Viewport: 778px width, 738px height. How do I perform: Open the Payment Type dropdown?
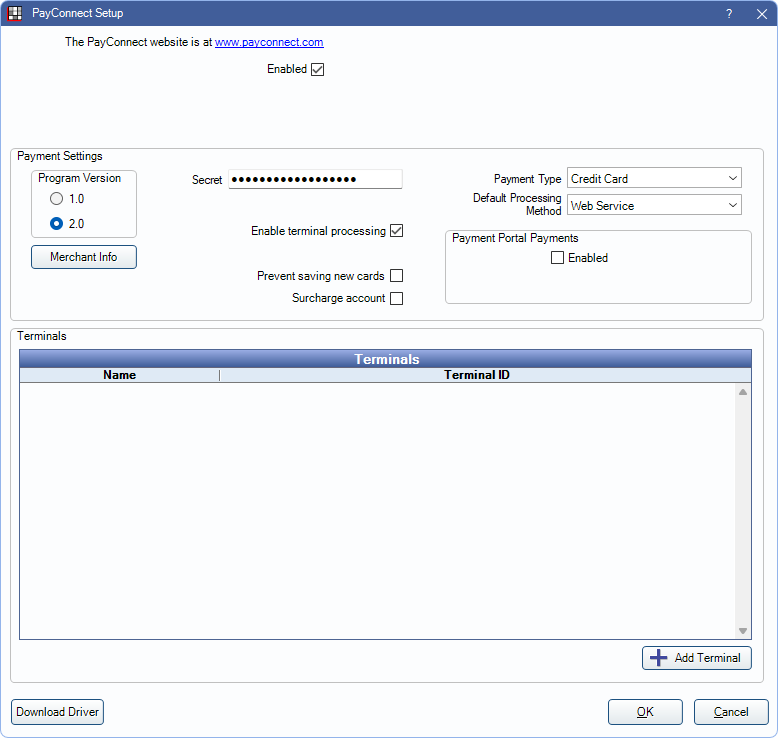pyautogui.click(x=654, y=178)
